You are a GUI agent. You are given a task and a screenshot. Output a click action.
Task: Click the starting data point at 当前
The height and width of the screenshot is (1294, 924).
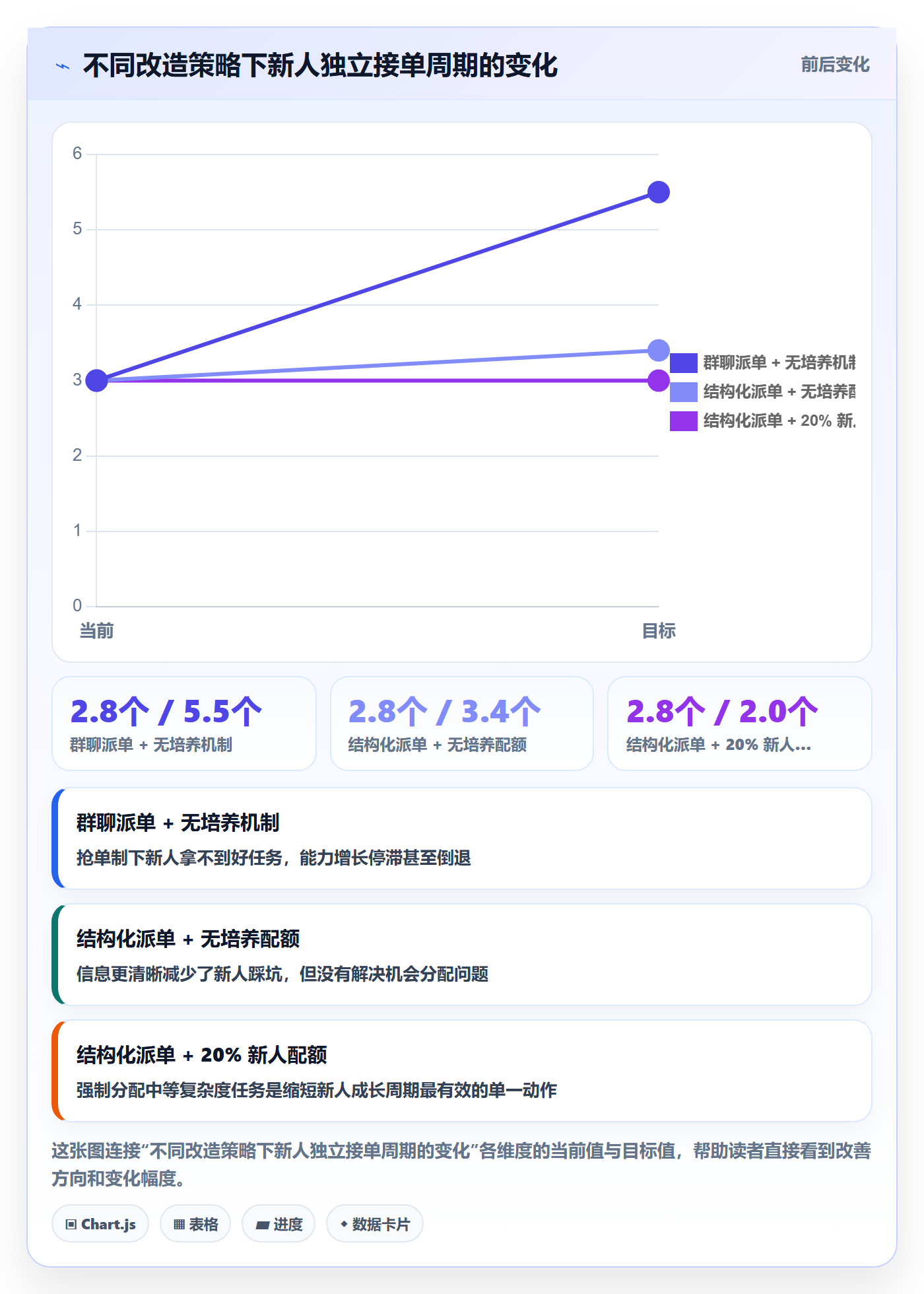click(x=97, y=381)
